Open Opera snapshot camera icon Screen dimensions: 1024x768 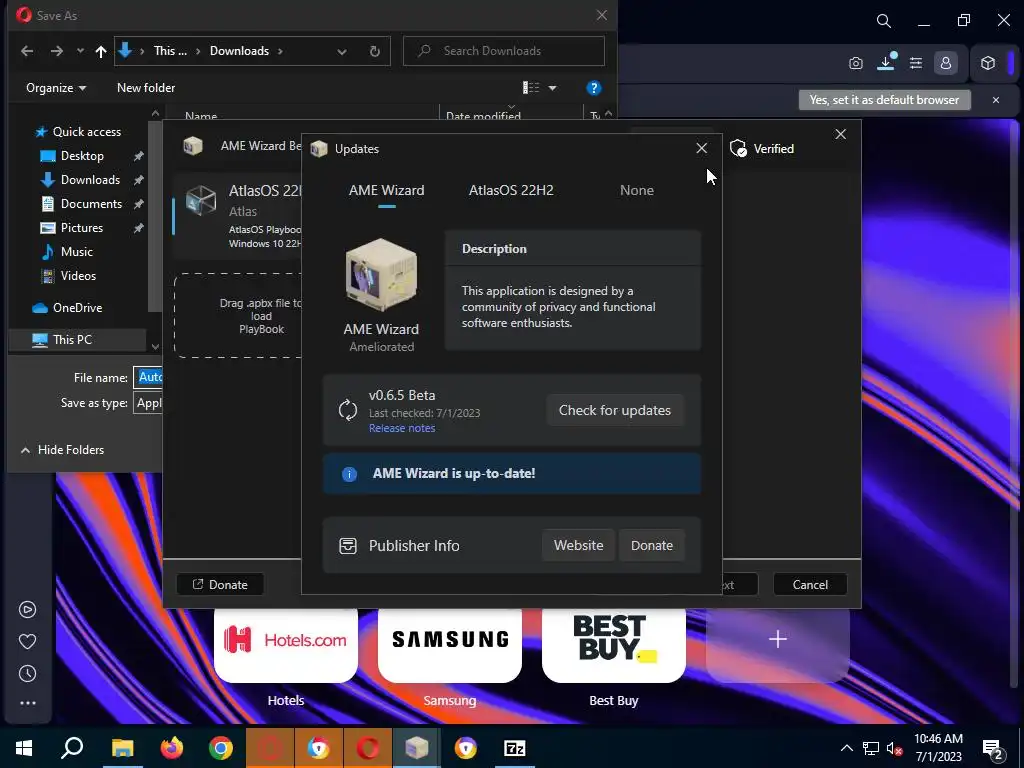(x=856, y=63)
